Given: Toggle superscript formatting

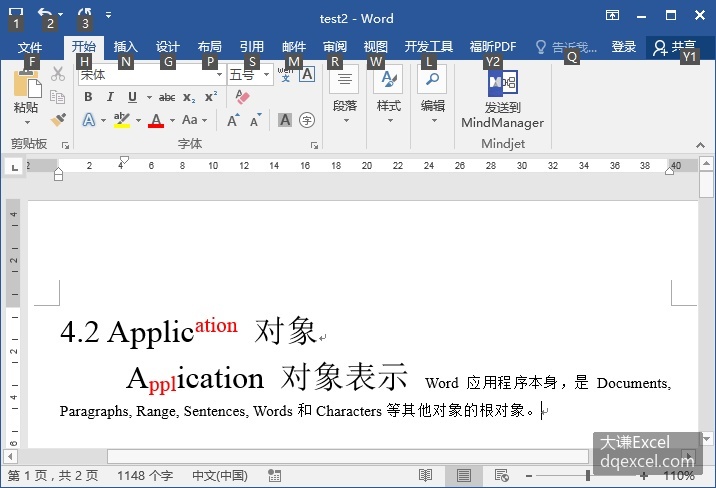Looking at the screenshot, I should [x=211, y=97].
